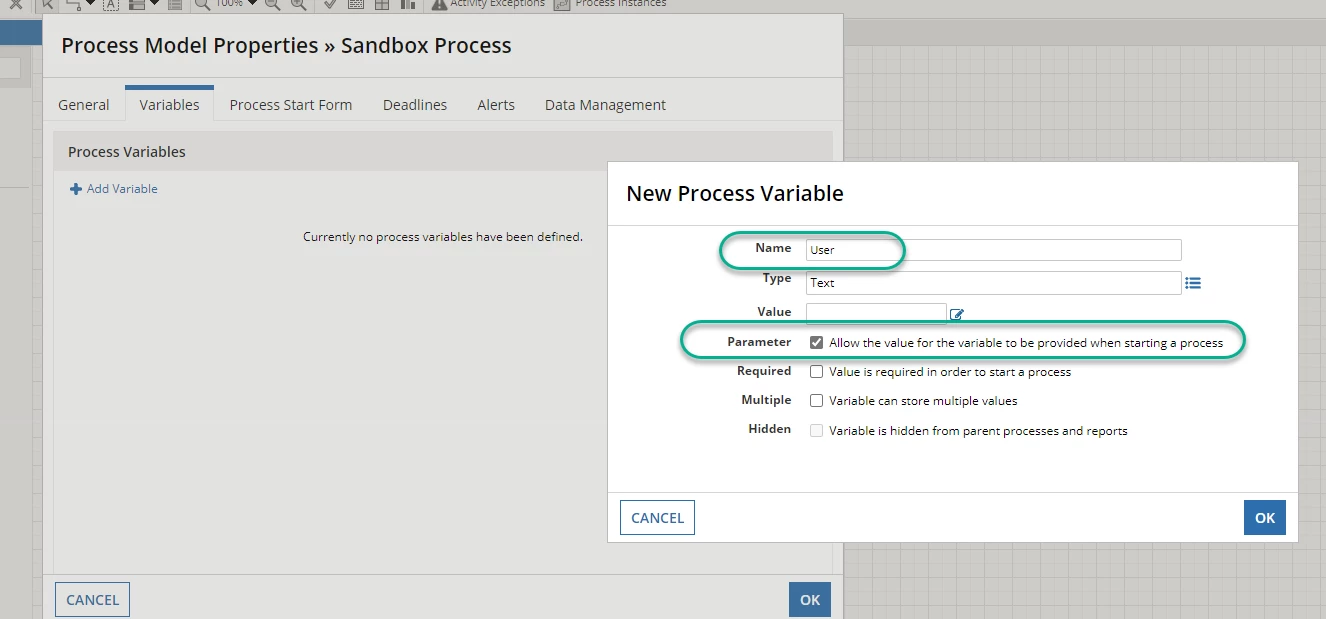Open Process Instances from the toolbar
This screenshot has width=1326, height=619.
coord(610,4)
